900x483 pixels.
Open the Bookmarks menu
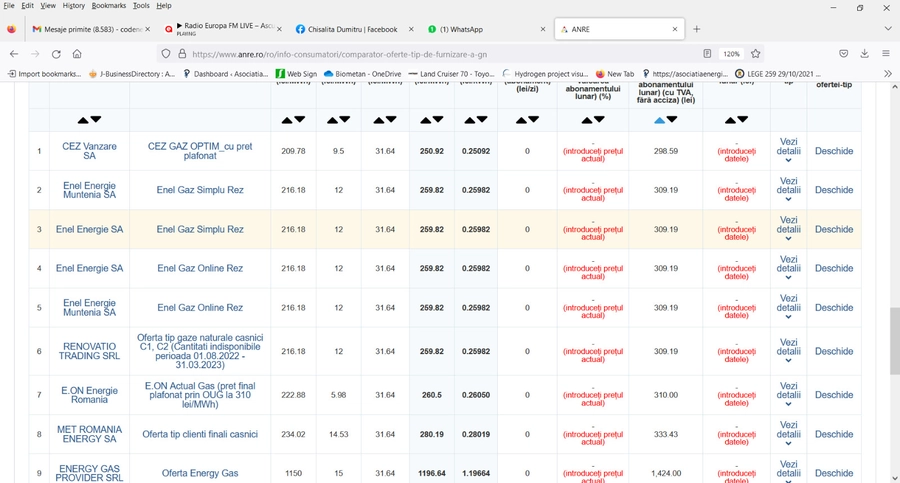click(108, 6)
